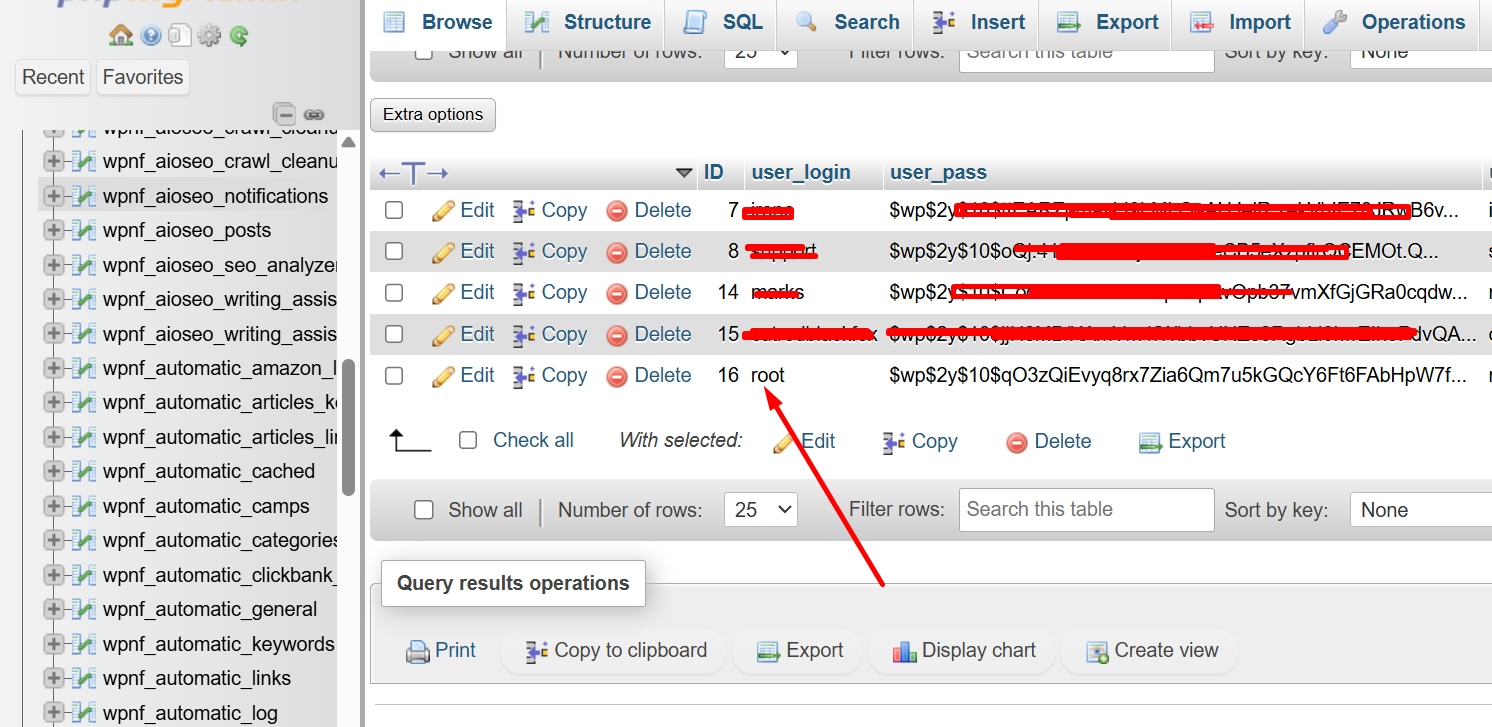This screenshot has width=1492, height=727.
Task: Click the red Delete icon for ID 14
Action: (x=617, y=293)
